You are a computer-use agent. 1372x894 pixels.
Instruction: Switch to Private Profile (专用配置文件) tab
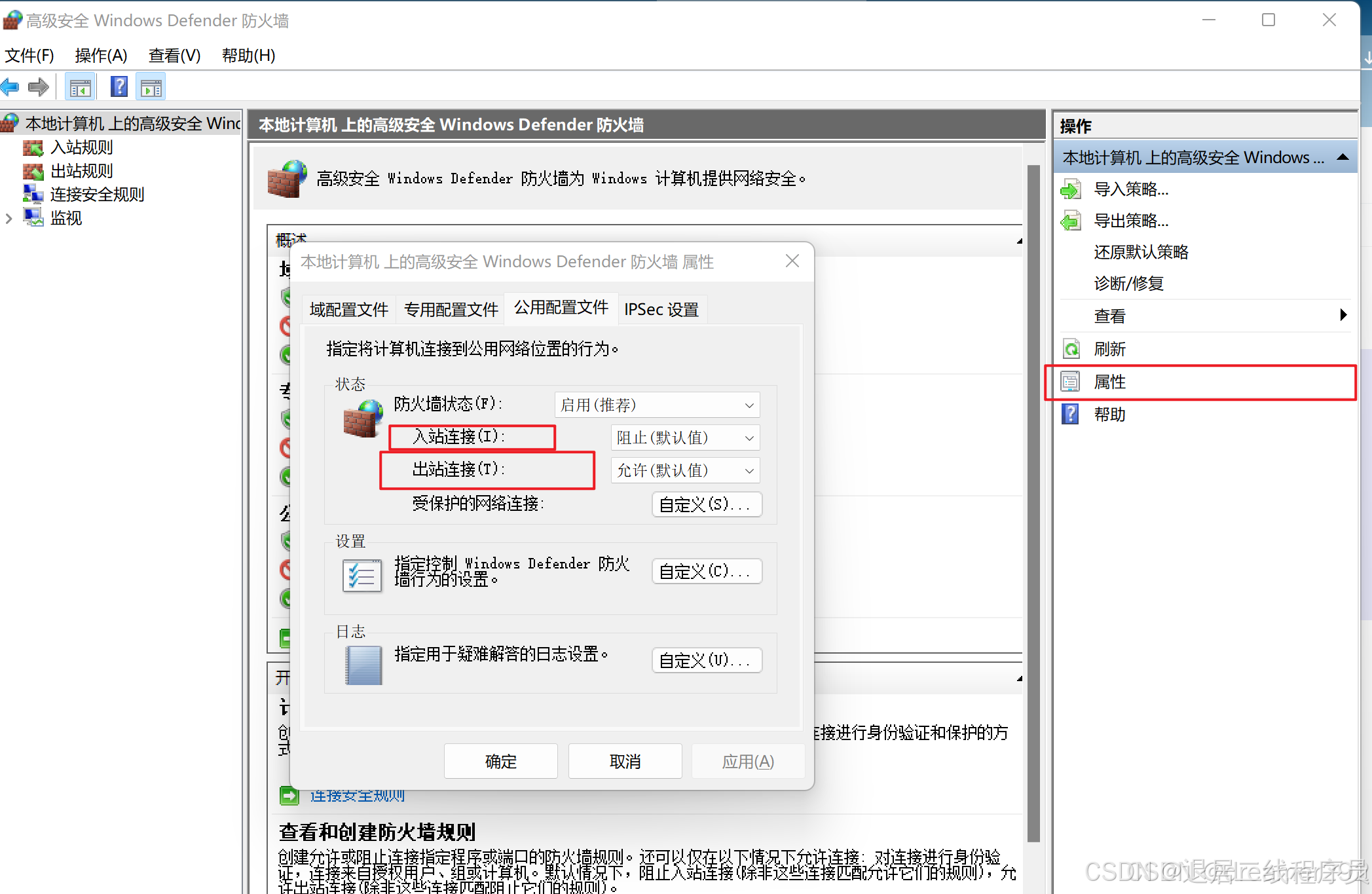point(451,310)
